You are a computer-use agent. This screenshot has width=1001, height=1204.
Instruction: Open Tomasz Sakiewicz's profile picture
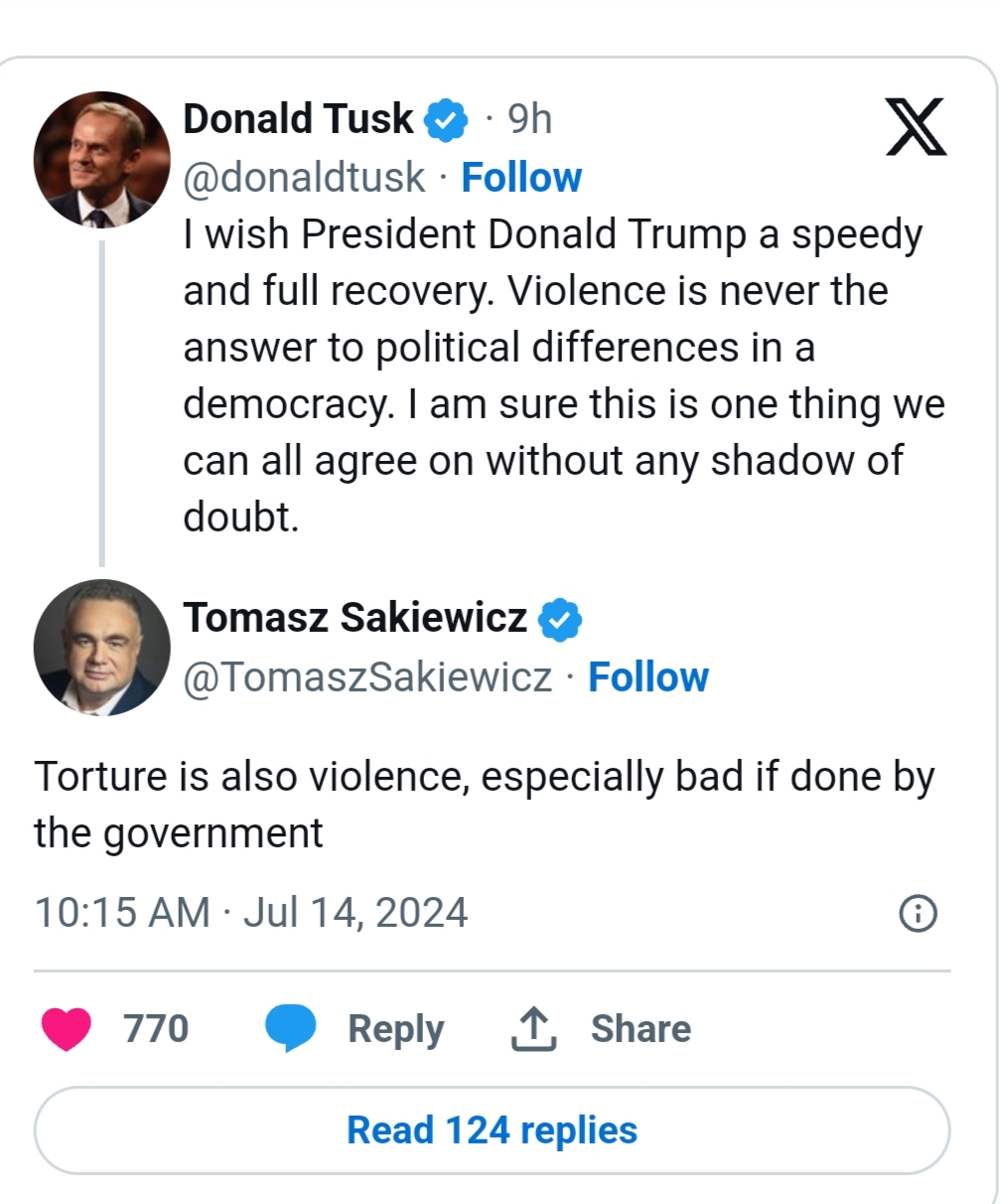pyautogui.click(x=101, y=648)
